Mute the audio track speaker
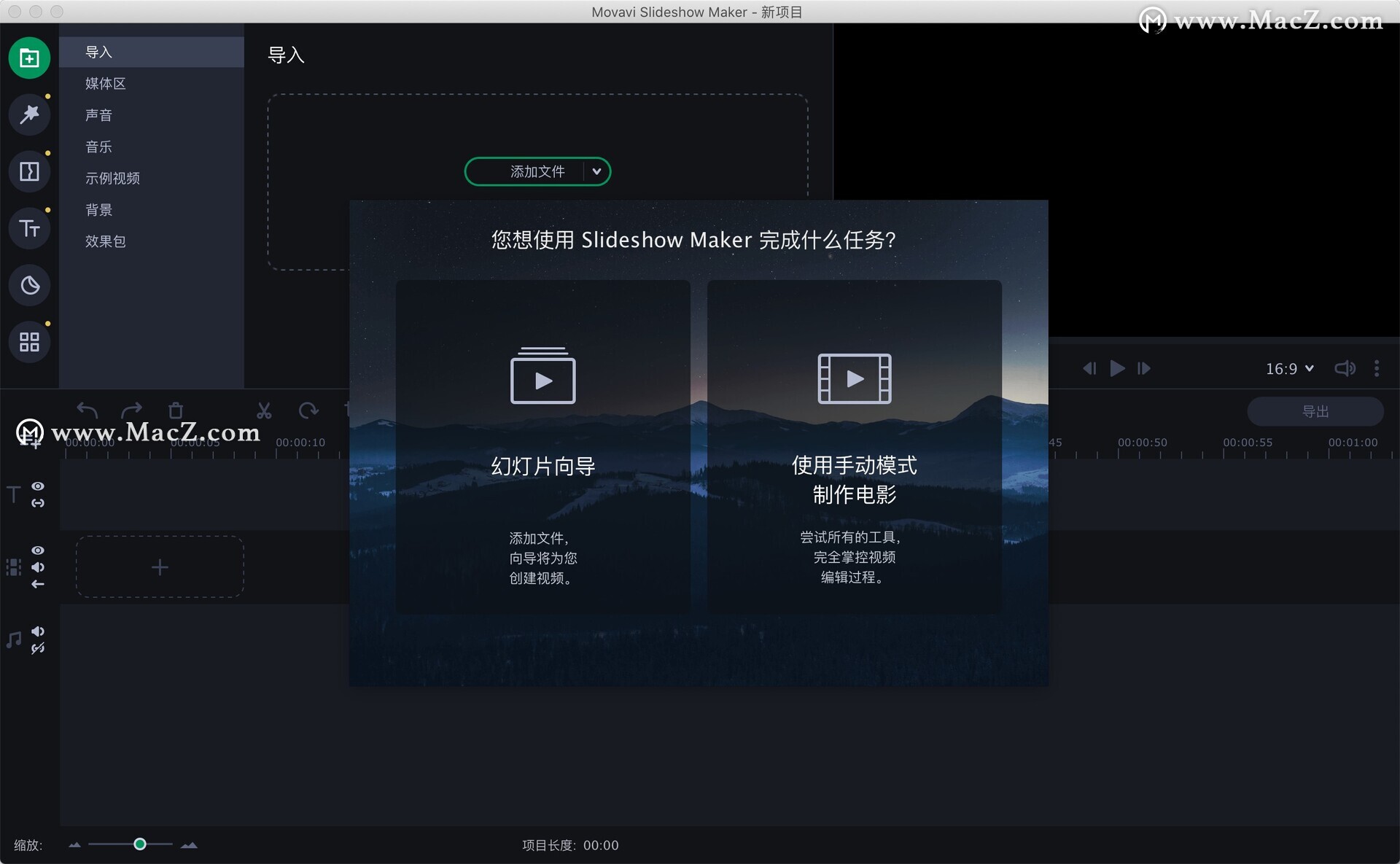 (x=38, y=631)
